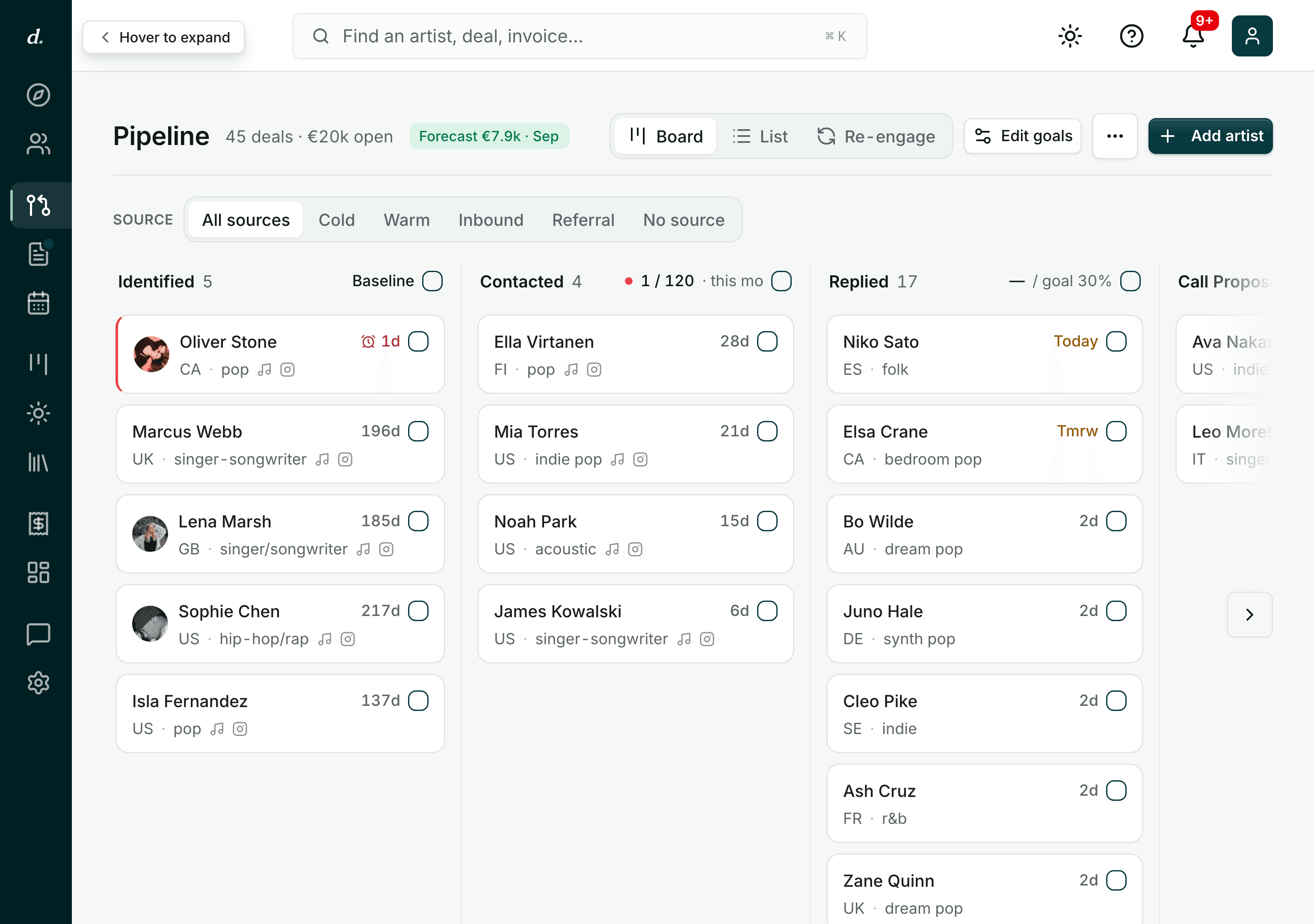
Task: Check the Contacted column select-all checkbox
Action: coord(781,281)
